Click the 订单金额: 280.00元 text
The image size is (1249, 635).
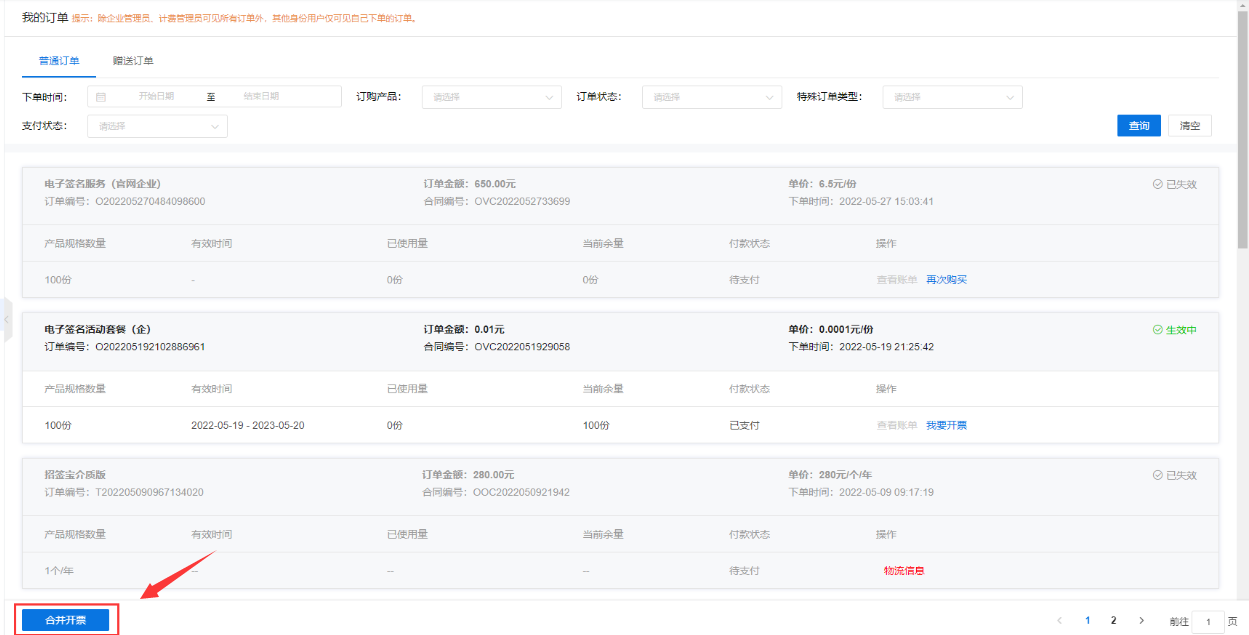(x=468, y=475)
